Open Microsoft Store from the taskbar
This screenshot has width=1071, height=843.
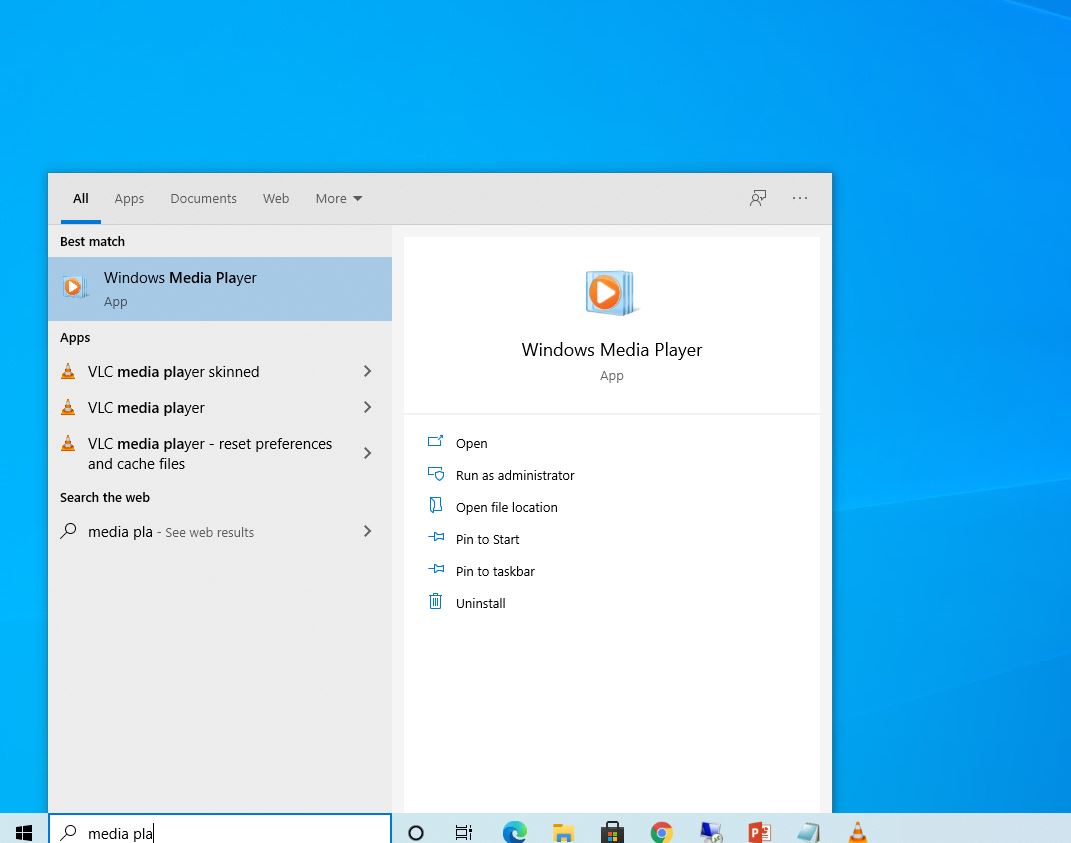point(612,831)
